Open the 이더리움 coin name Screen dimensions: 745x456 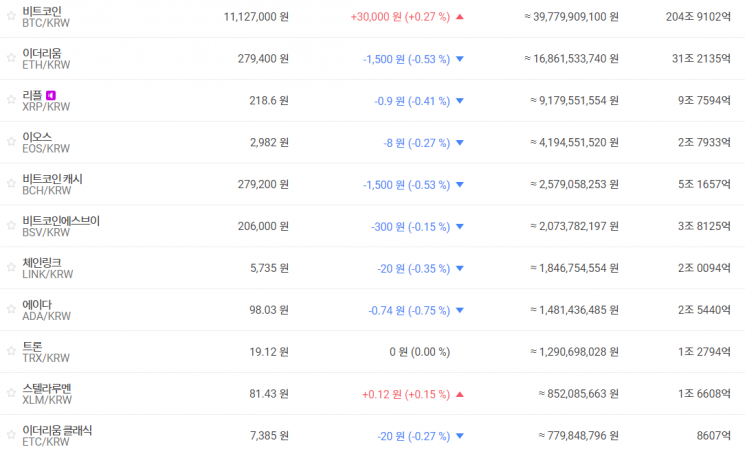pyautogui.click(x=42, y=53)
